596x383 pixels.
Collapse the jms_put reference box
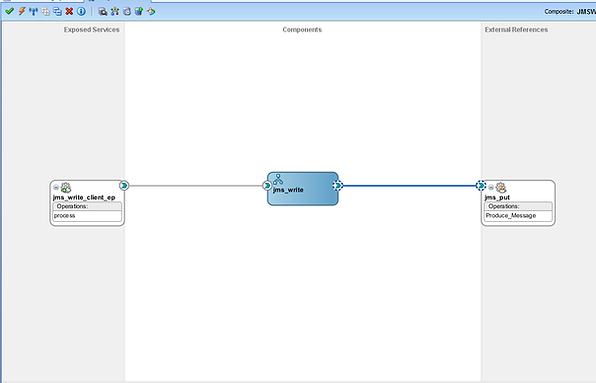click(491, 187)
